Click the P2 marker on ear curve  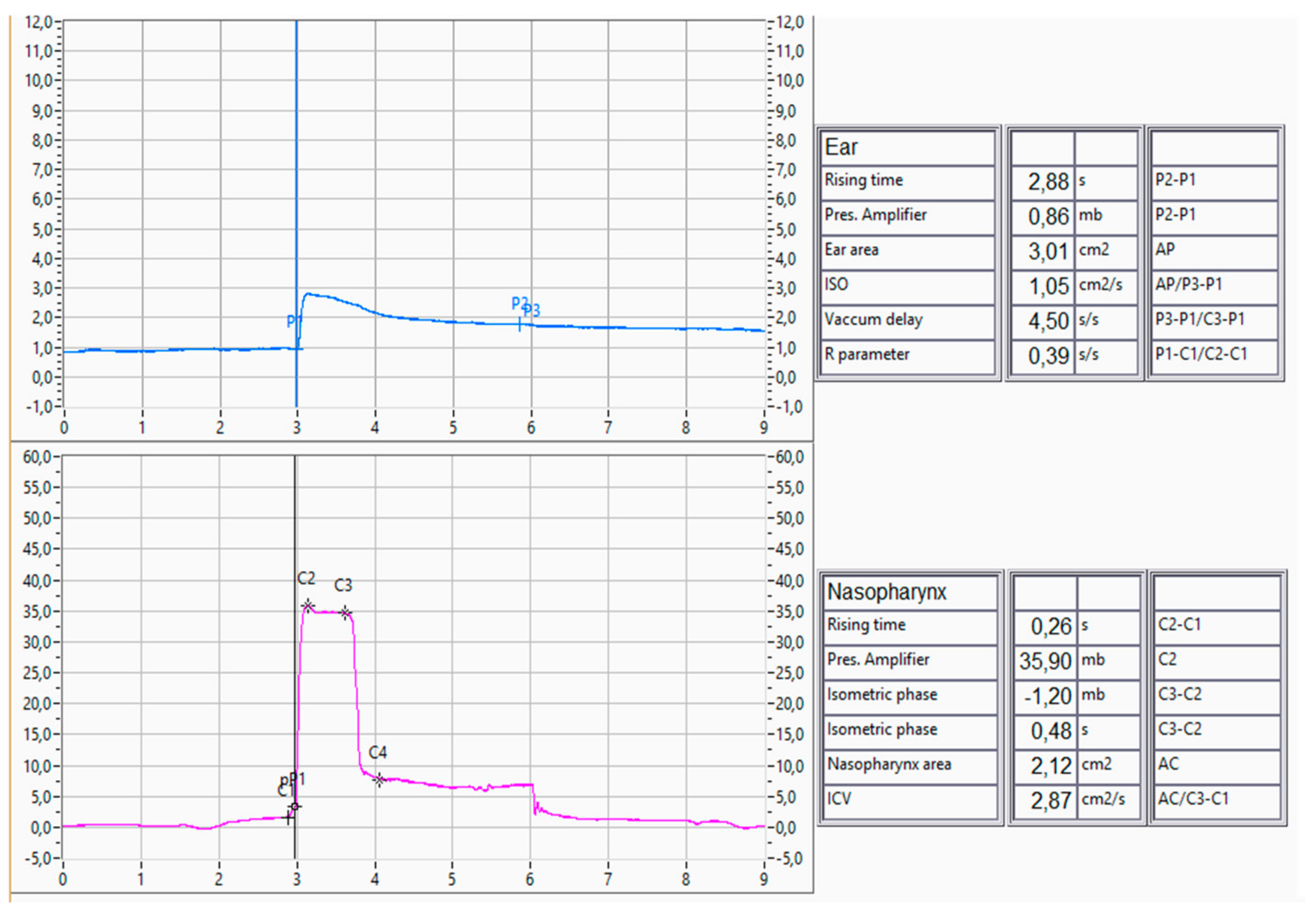(x=519, y=324)
